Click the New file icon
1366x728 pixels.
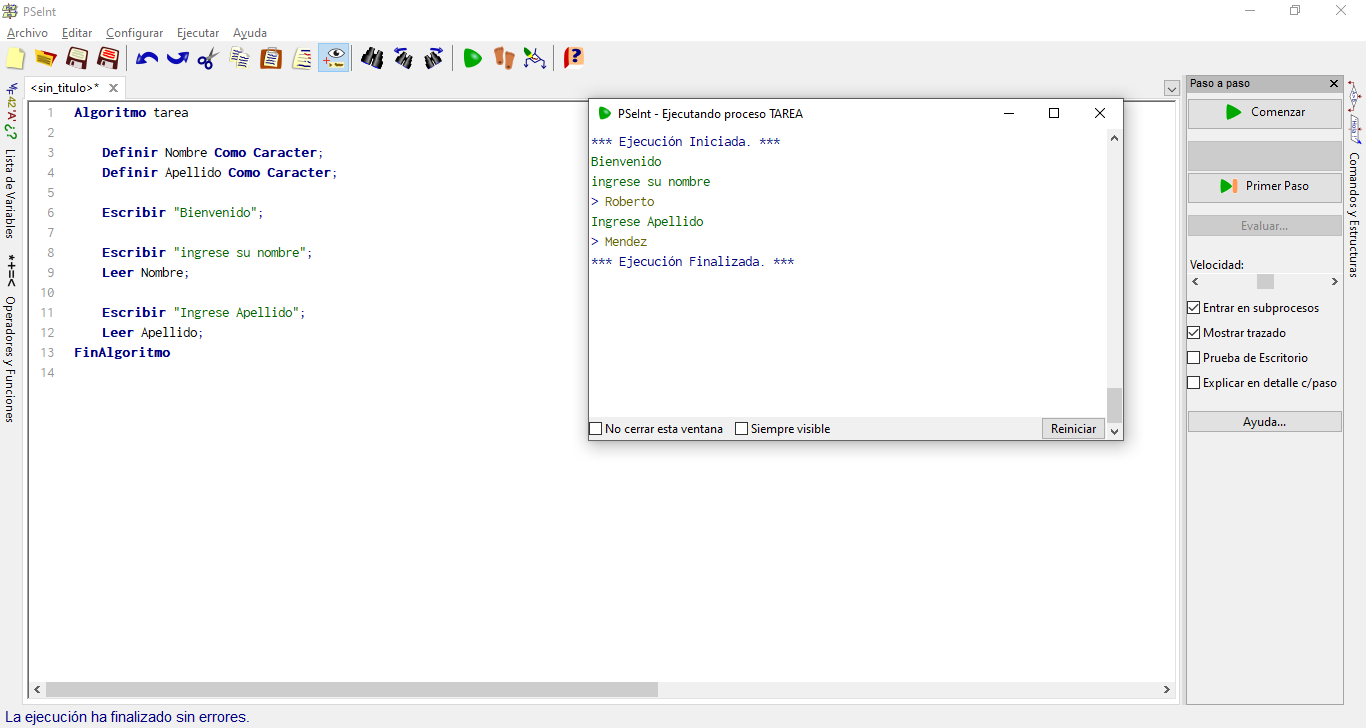[x=15, y=58]
